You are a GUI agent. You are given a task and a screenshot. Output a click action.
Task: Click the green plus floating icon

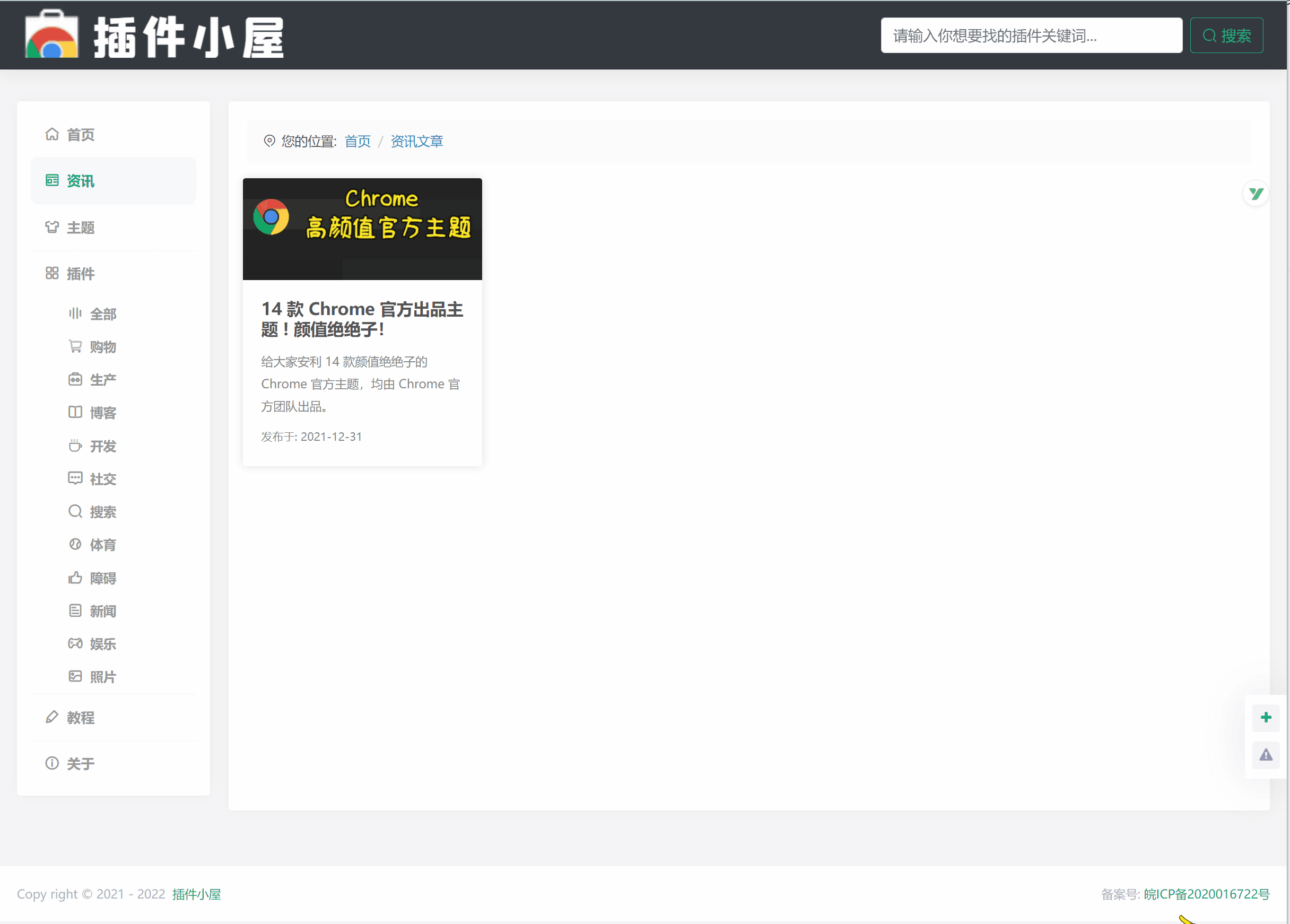click(1266, 718)
